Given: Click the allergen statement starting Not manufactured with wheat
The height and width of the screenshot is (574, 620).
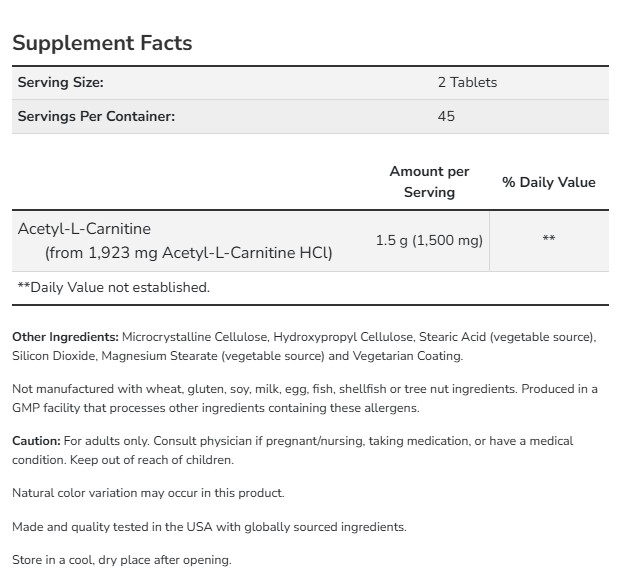Looking at the screenshot, I should click(x=304, y=398).
